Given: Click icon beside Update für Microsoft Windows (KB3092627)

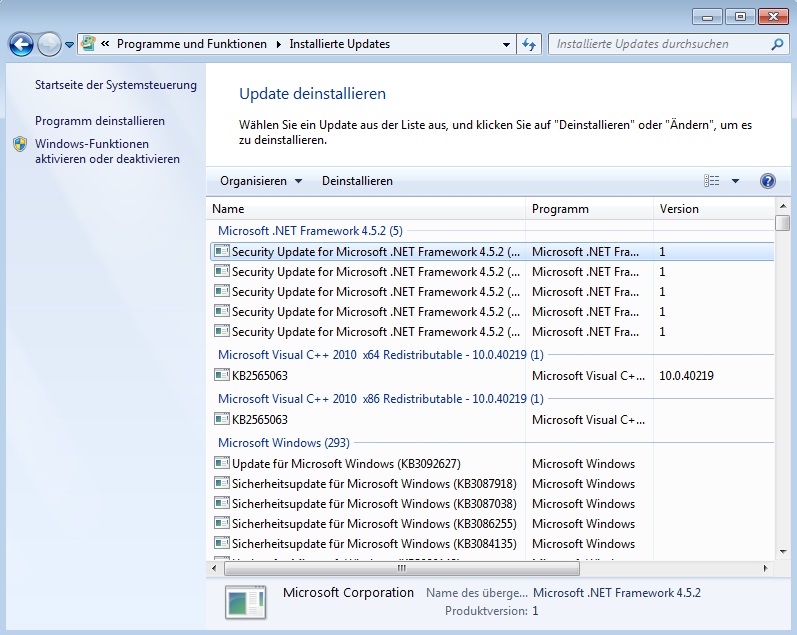Looking at the screenshot, I should (222, 463).
